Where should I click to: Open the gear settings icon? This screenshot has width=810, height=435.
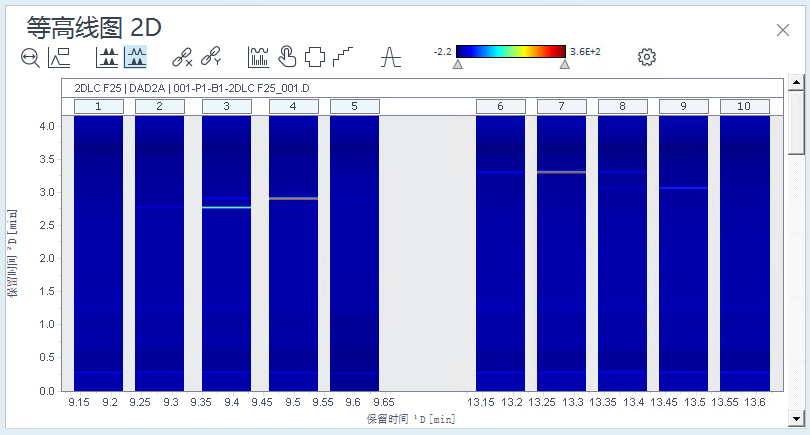tap(647, 57)
